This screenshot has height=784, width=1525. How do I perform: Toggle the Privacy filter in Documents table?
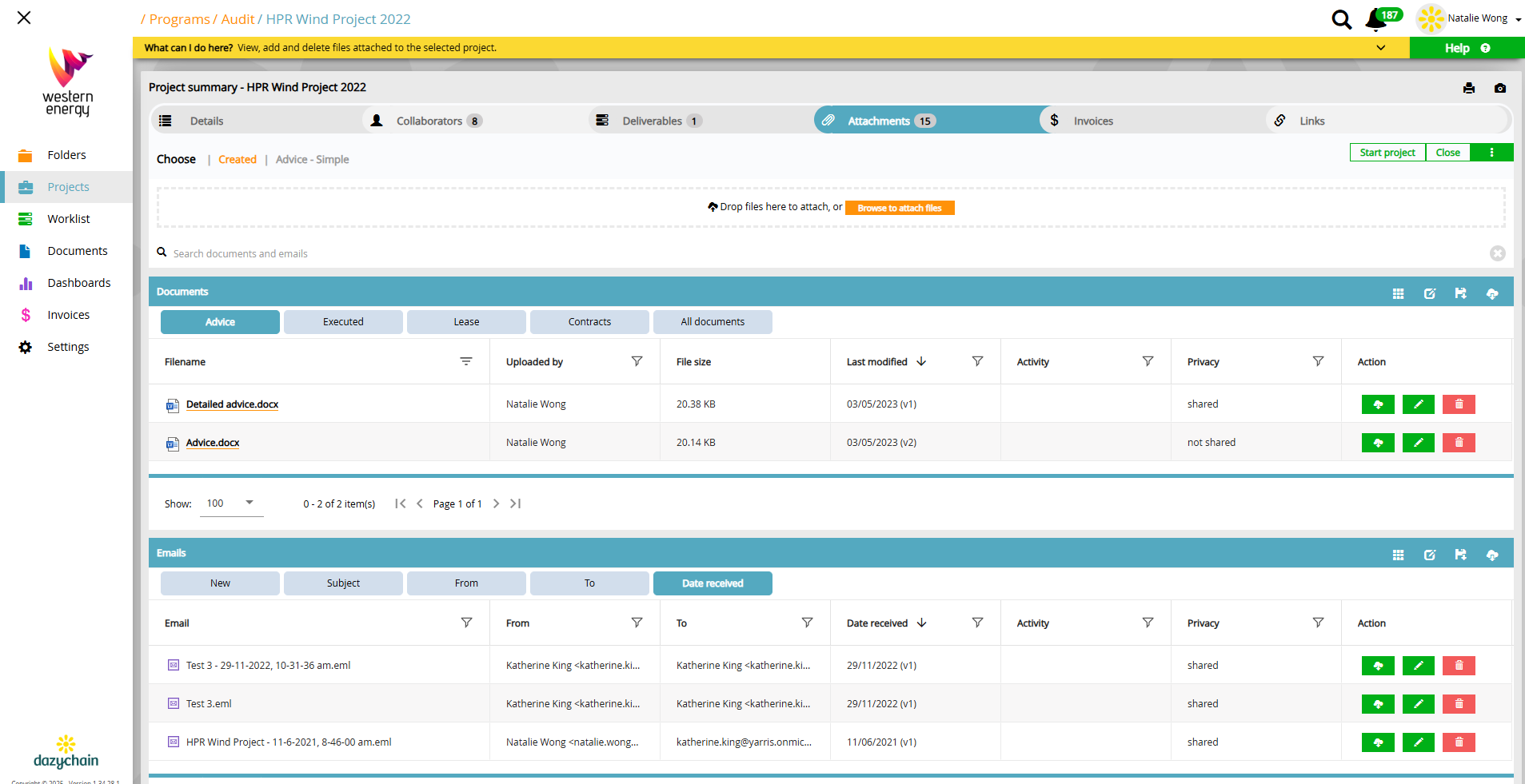[1318, 361]
